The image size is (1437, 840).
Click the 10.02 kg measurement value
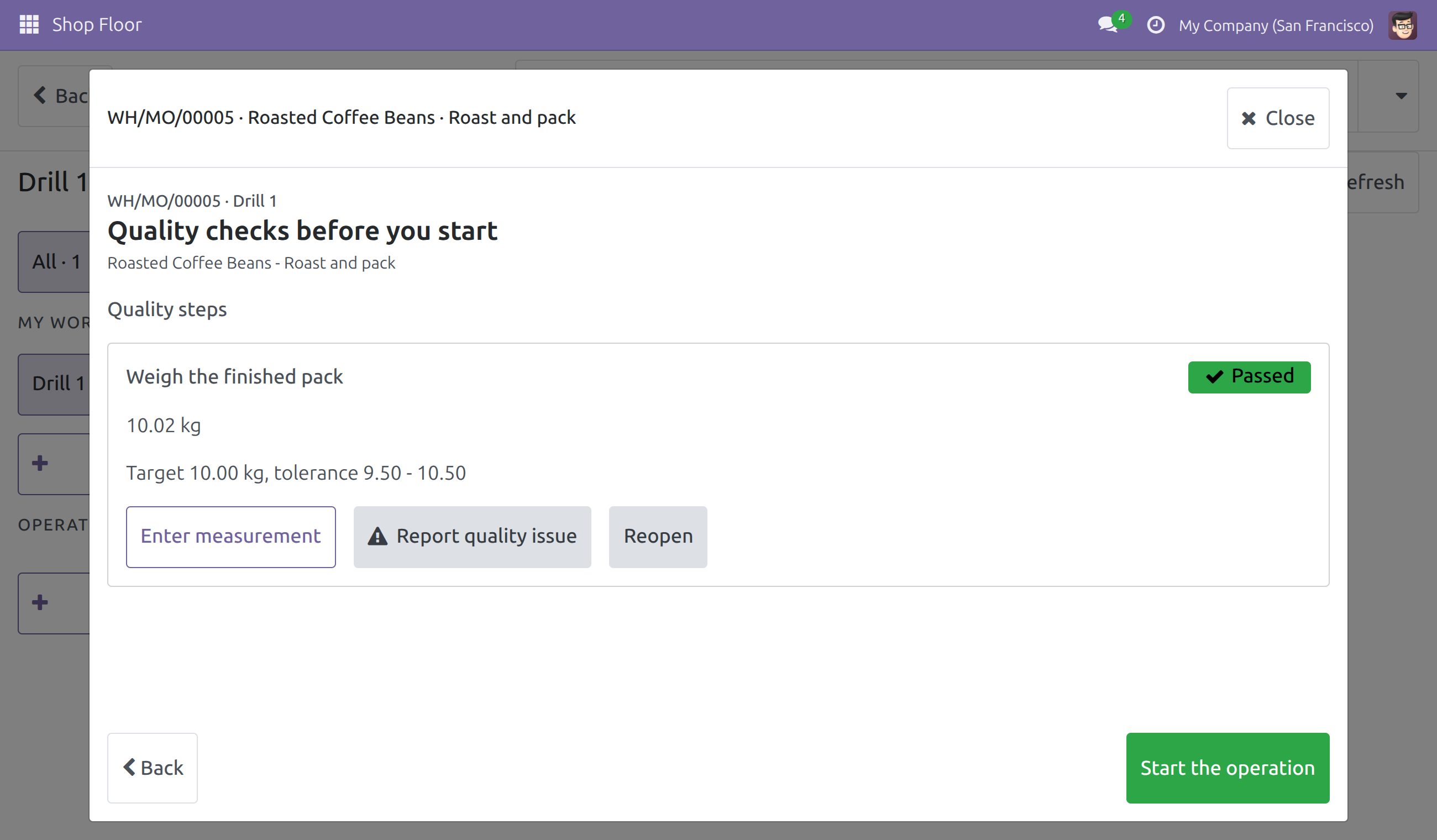pyautogui.click(x=164, y=426)
